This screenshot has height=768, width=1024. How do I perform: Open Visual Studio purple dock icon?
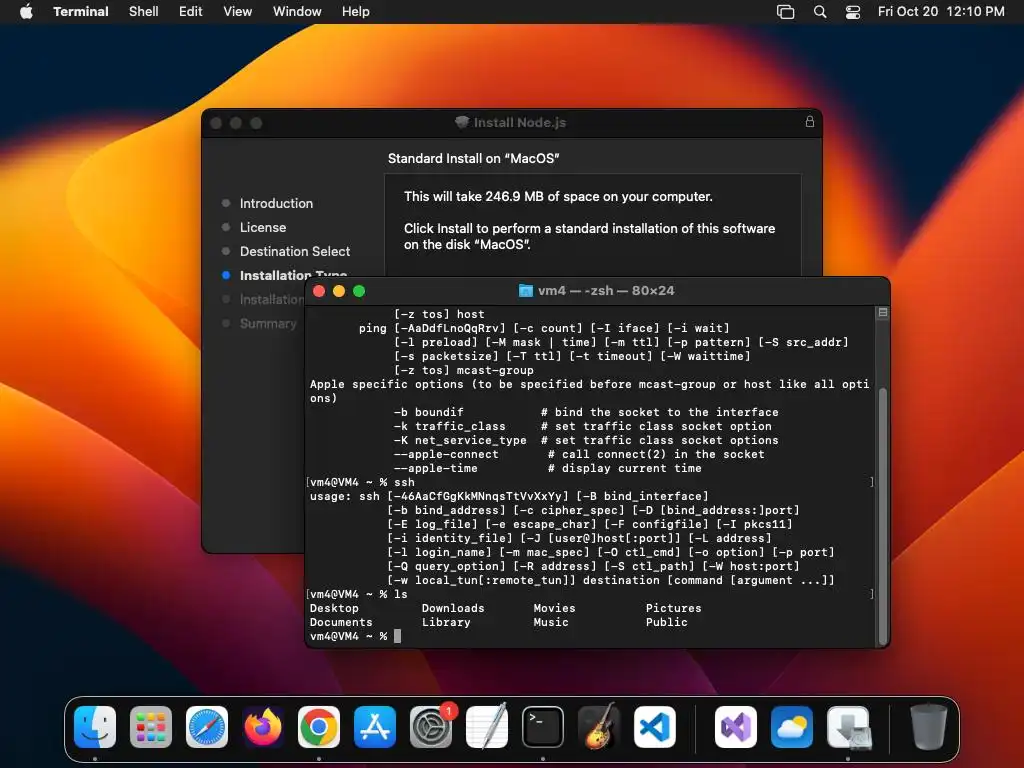click(736, 727)
